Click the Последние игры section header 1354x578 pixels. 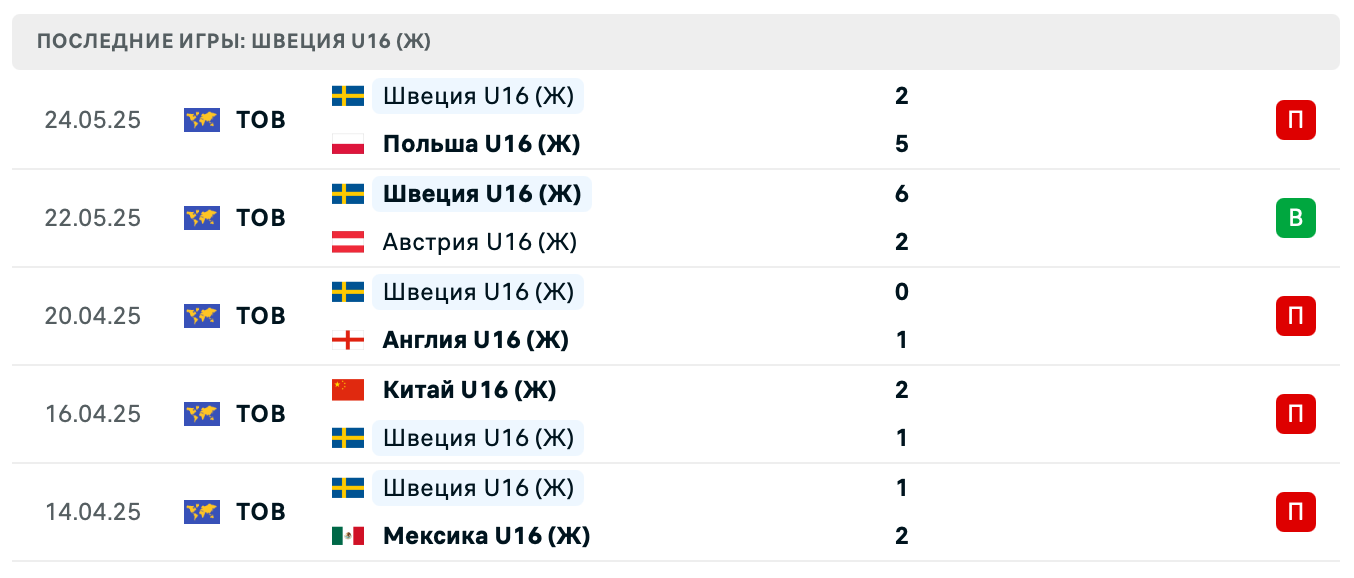(x=234, y=42)
